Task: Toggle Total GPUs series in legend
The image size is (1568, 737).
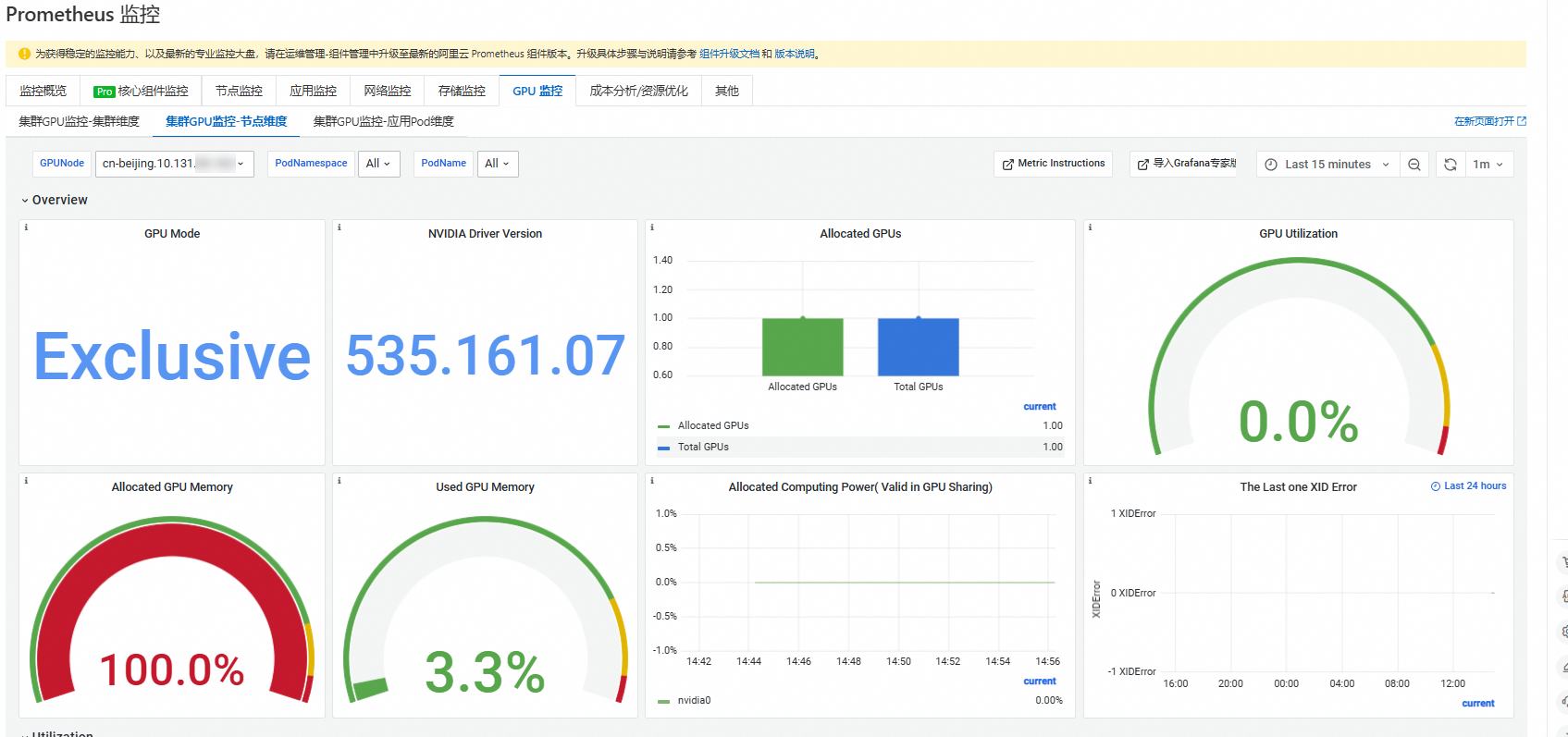Action: click(702, 448)
